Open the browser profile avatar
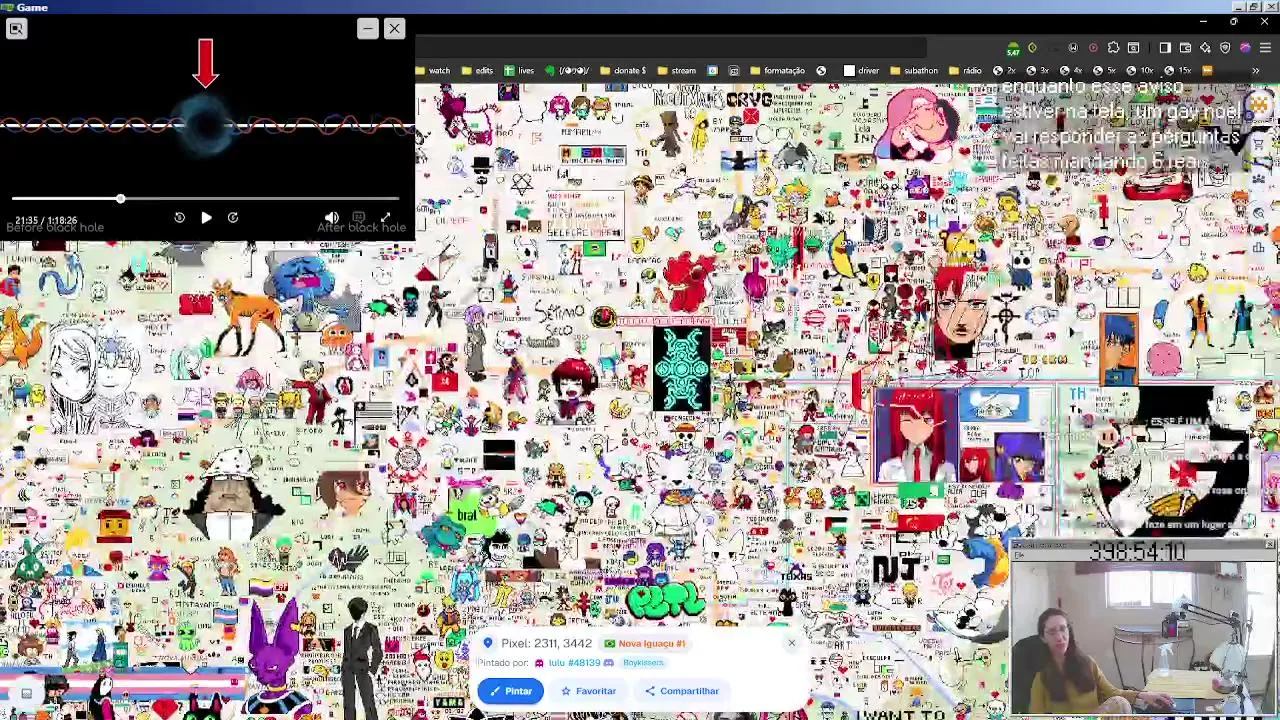This screenshot has width=1280, height=720. click(x=1245, y=48)
